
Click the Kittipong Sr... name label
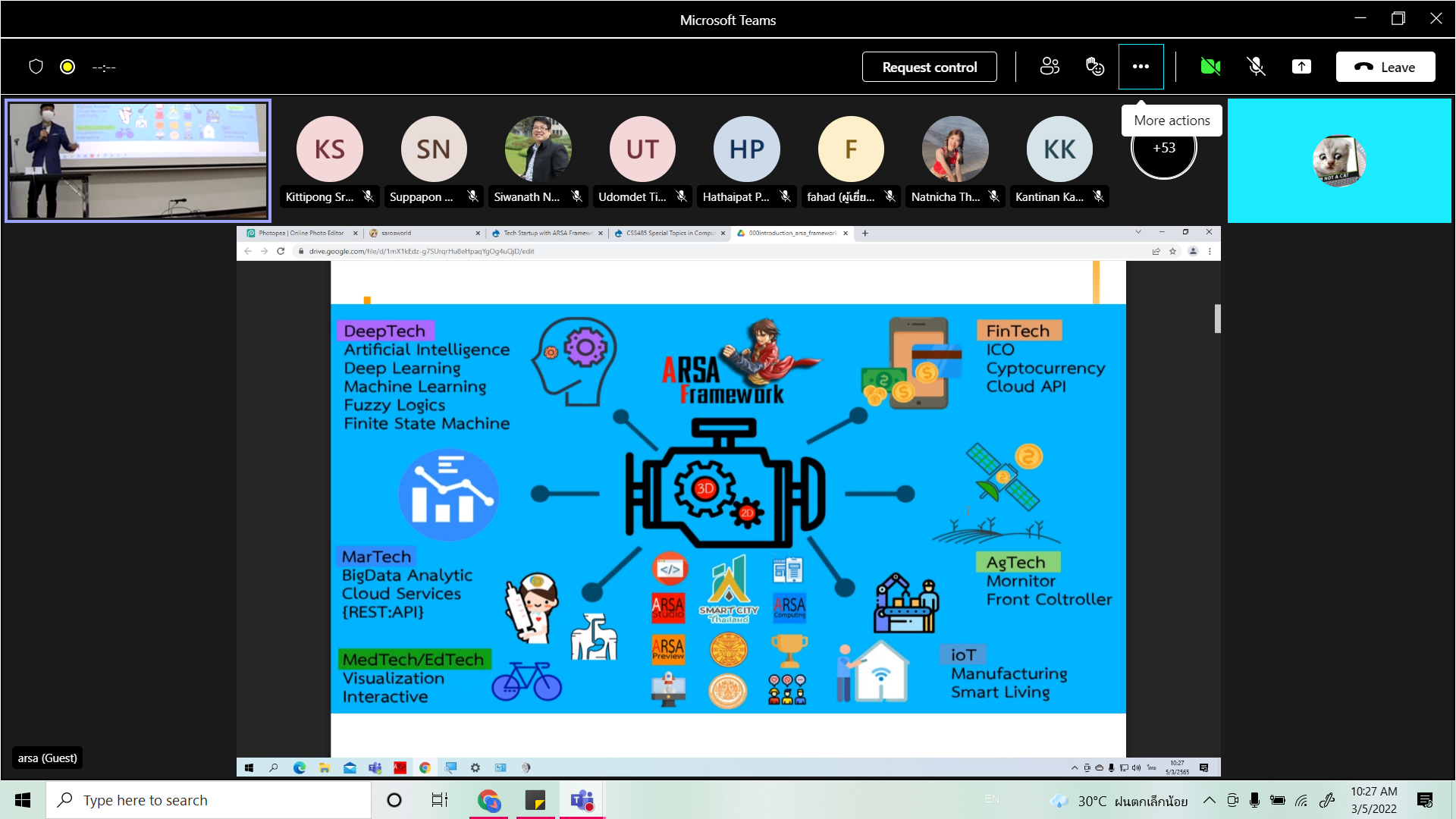click(x=319, y=197)
